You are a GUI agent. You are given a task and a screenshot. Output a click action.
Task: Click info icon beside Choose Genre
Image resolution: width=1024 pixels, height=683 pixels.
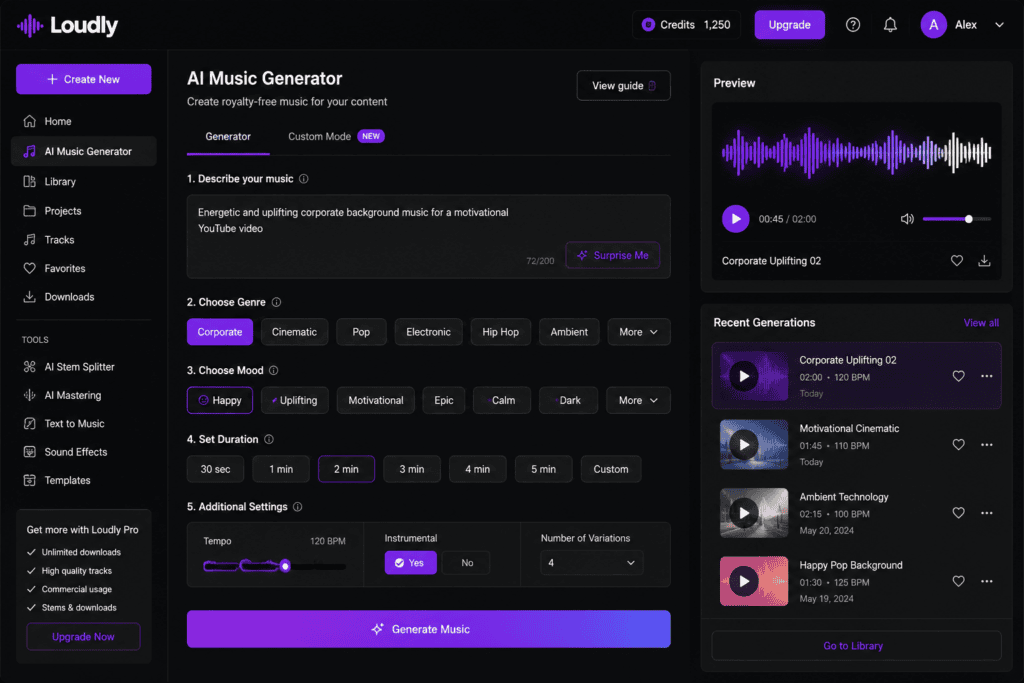(x=276, y=302)
